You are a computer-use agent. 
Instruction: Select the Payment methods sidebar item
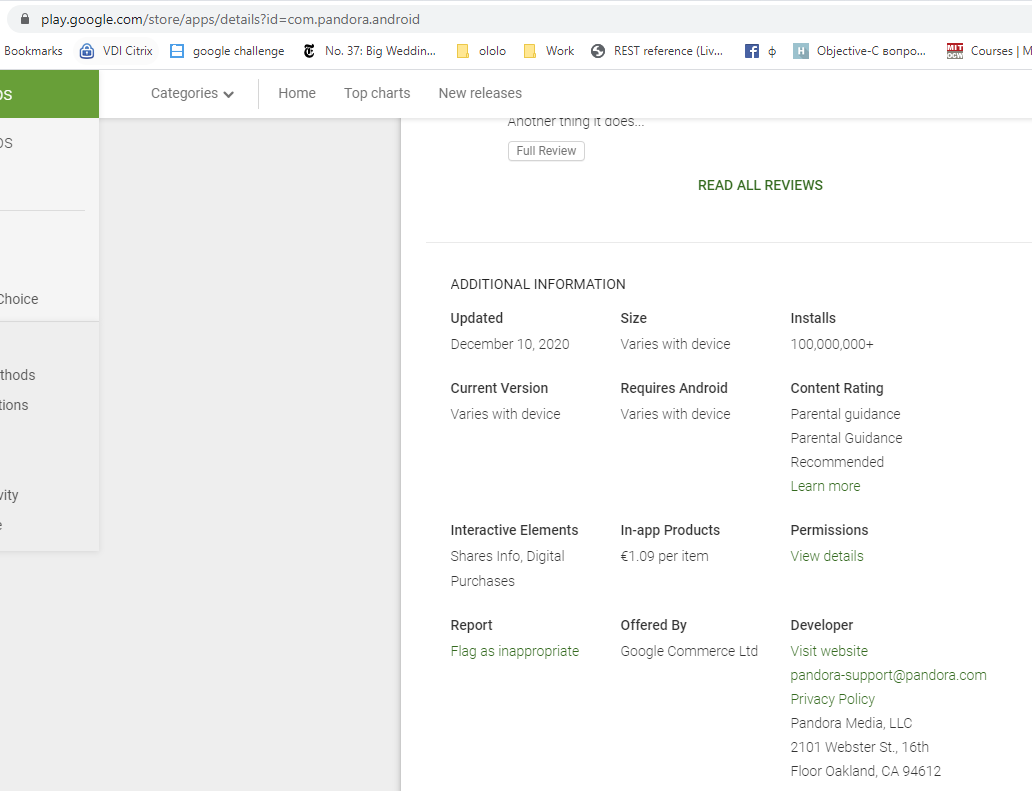point(20,375)
